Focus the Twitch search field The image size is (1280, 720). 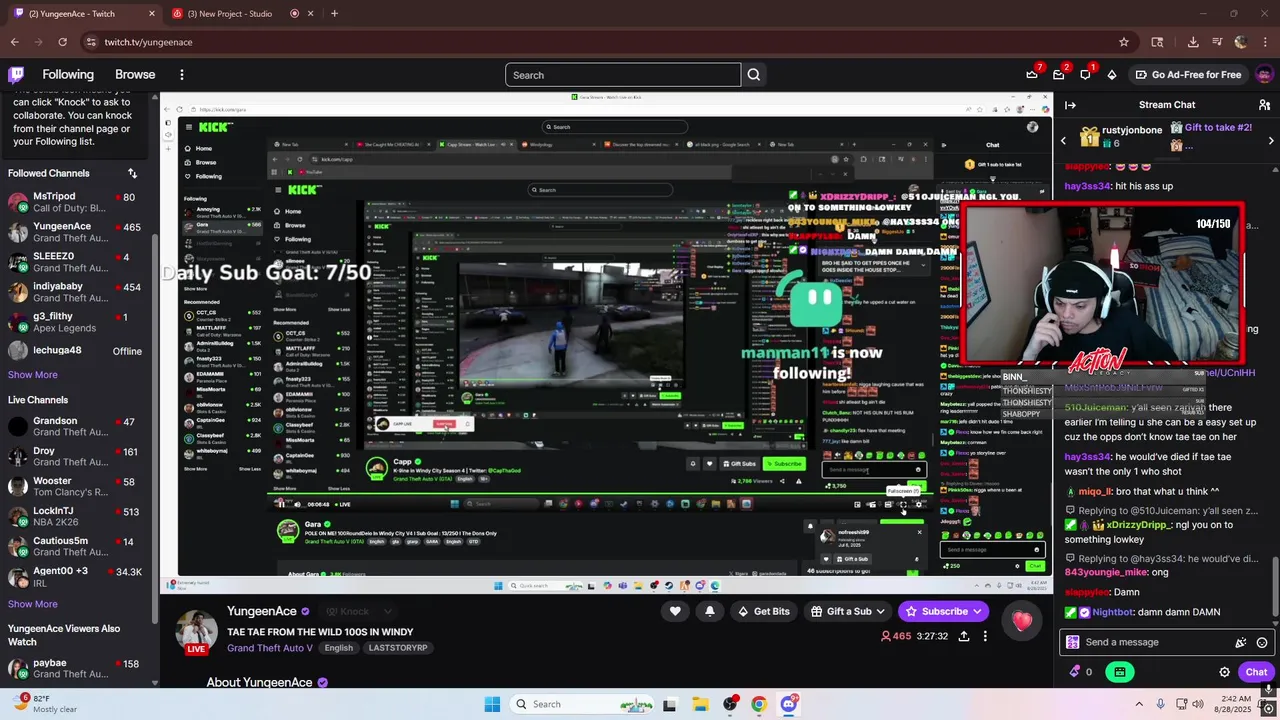pos(623,75)
